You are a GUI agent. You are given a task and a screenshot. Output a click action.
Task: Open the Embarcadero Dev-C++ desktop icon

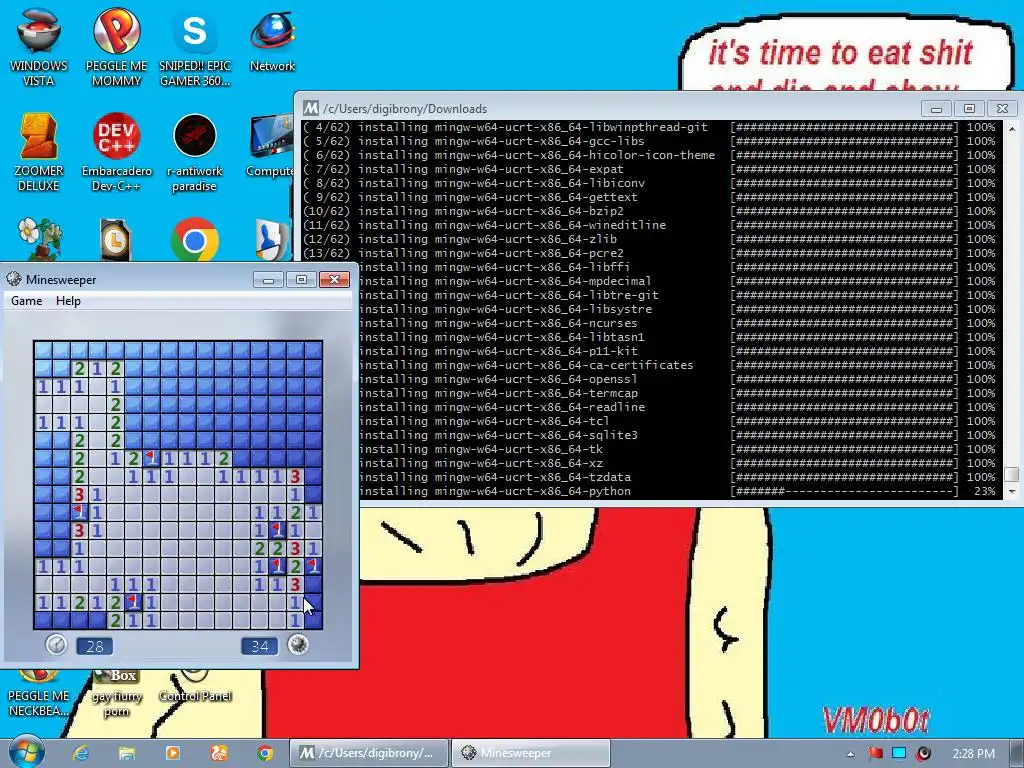pos(116,152)
